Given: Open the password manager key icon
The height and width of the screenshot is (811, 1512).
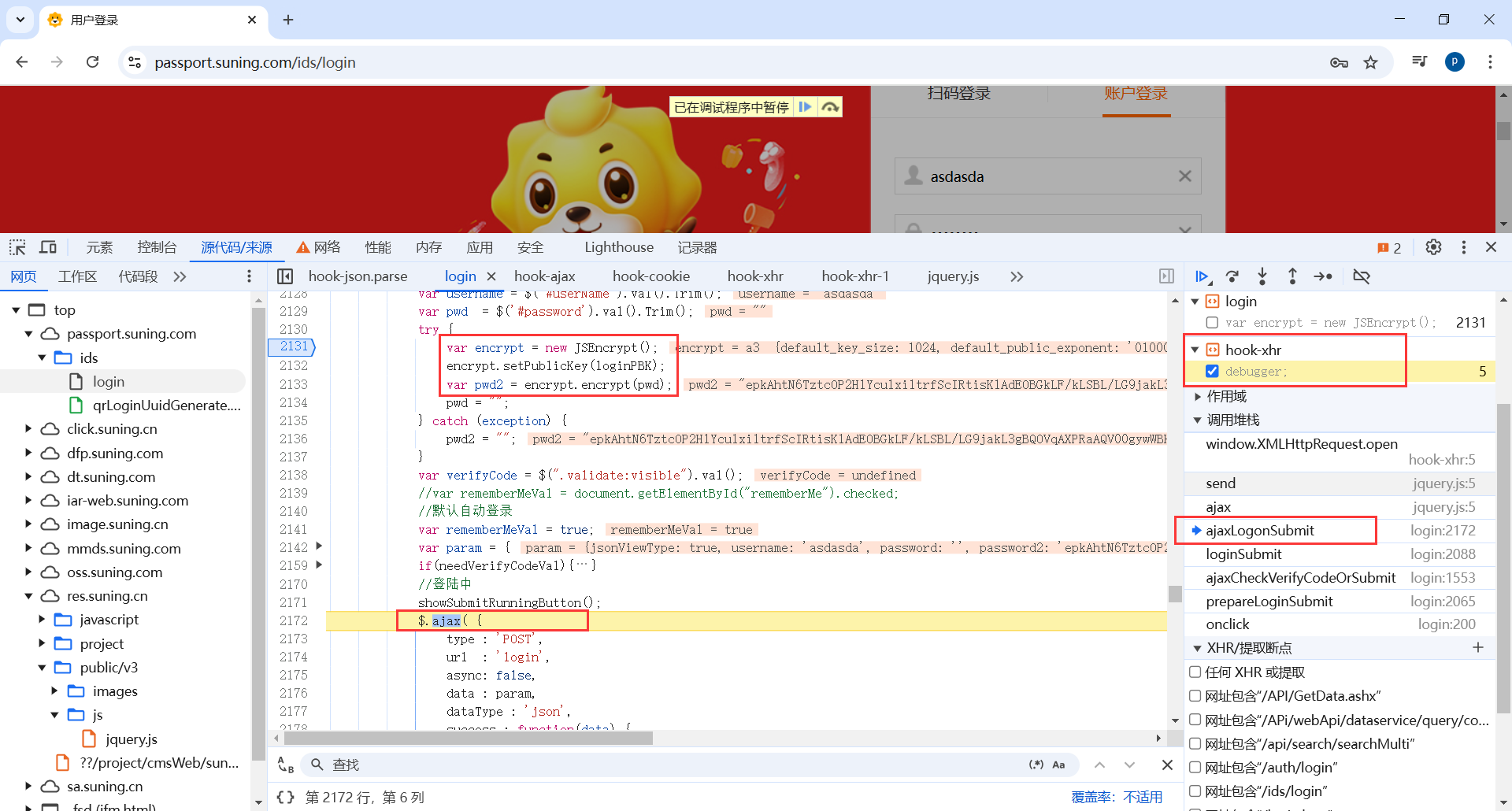Looking at the screenshot, I should pyautogui.click(x=1339, y=62).
